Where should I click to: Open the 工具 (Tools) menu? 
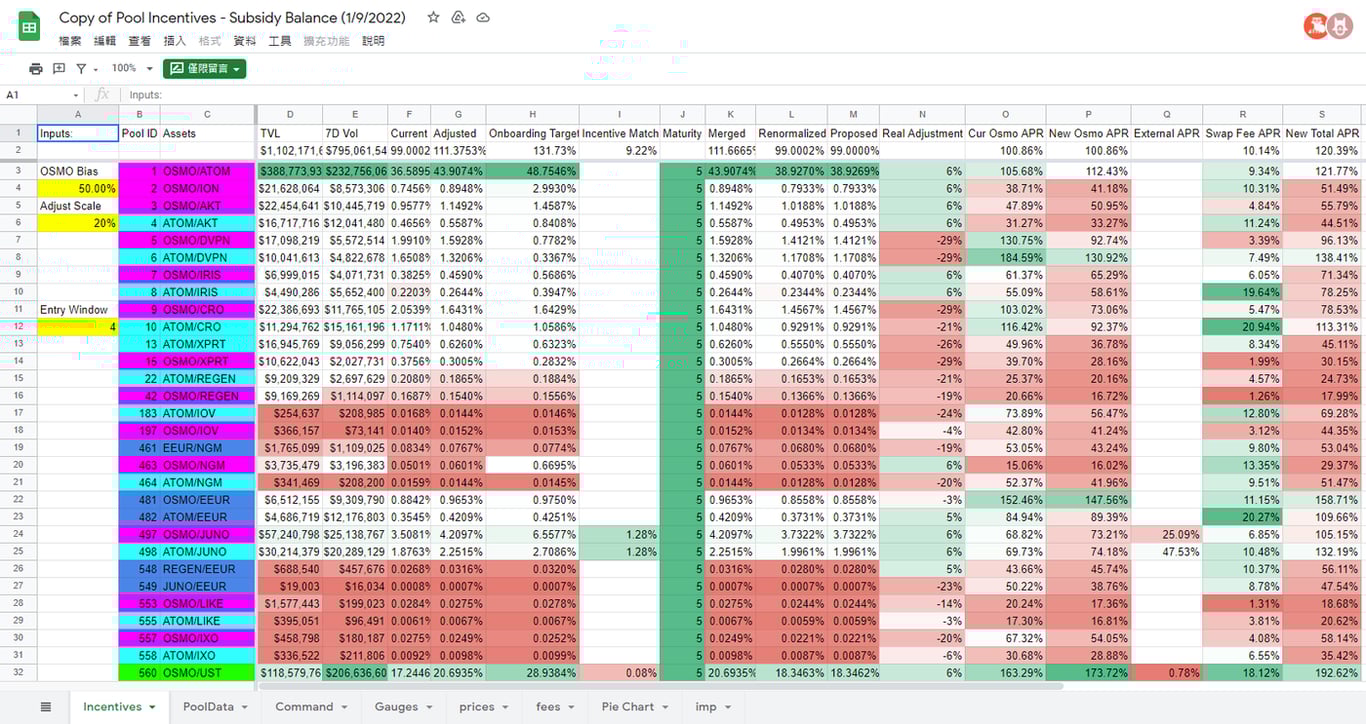click(x=280, y=41)
